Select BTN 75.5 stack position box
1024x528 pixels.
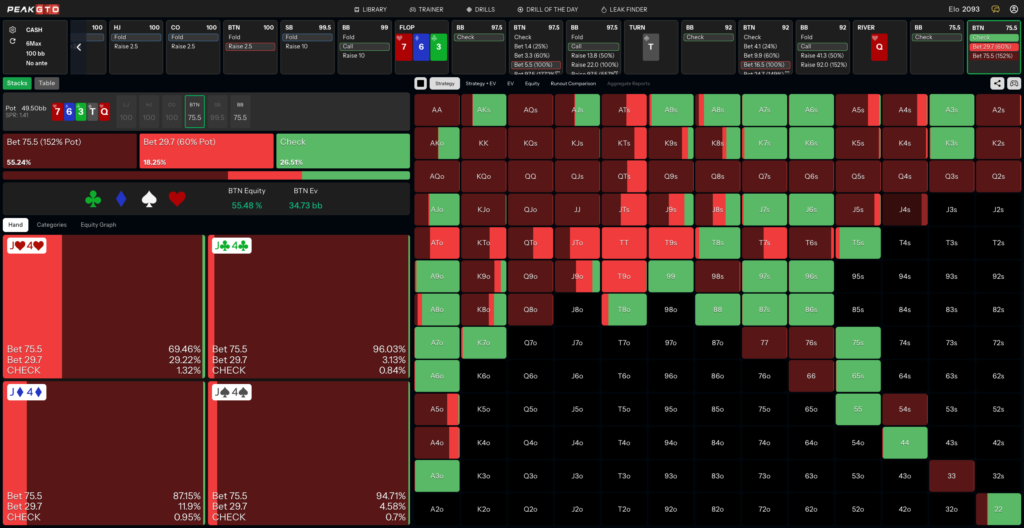pyautogui.click(x=195, y=112)
